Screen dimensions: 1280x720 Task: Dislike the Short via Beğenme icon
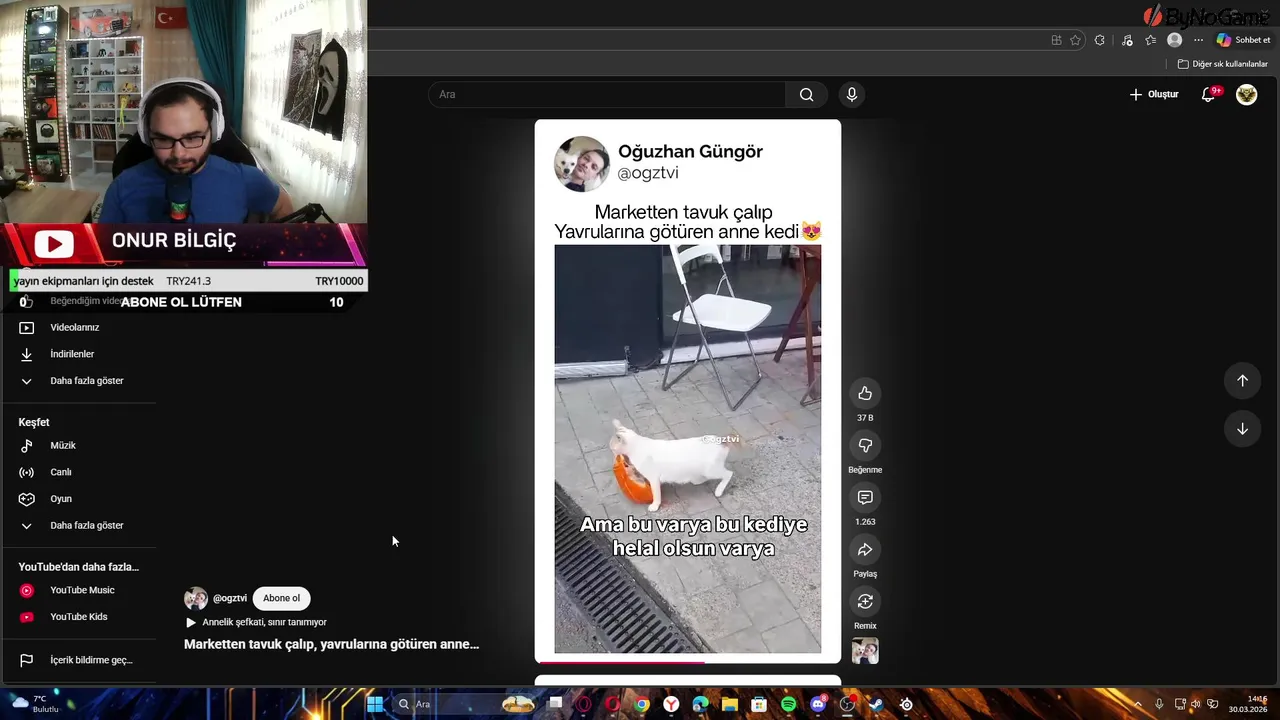click(x=865, y=445)
